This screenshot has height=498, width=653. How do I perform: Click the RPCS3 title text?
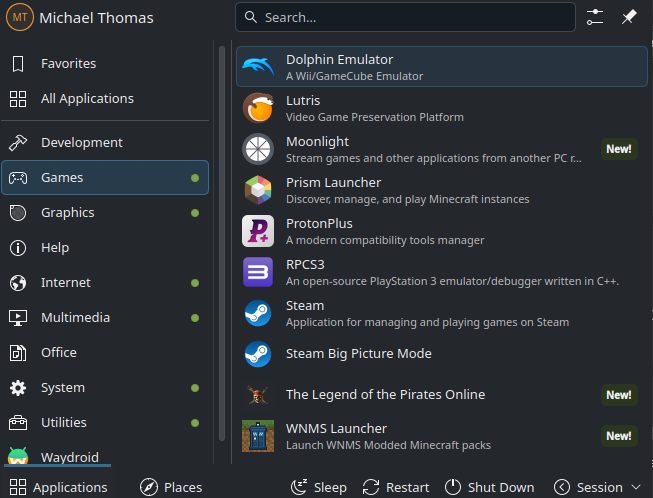point(305,265)
